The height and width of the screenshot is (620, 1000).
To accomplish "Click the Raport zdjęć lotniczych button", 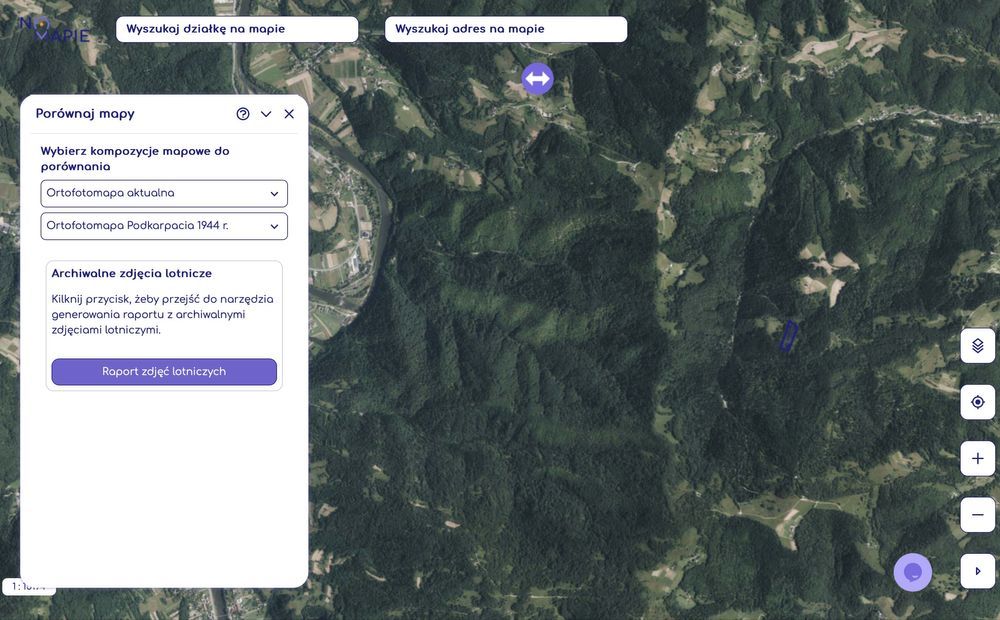I will point(164,372).
